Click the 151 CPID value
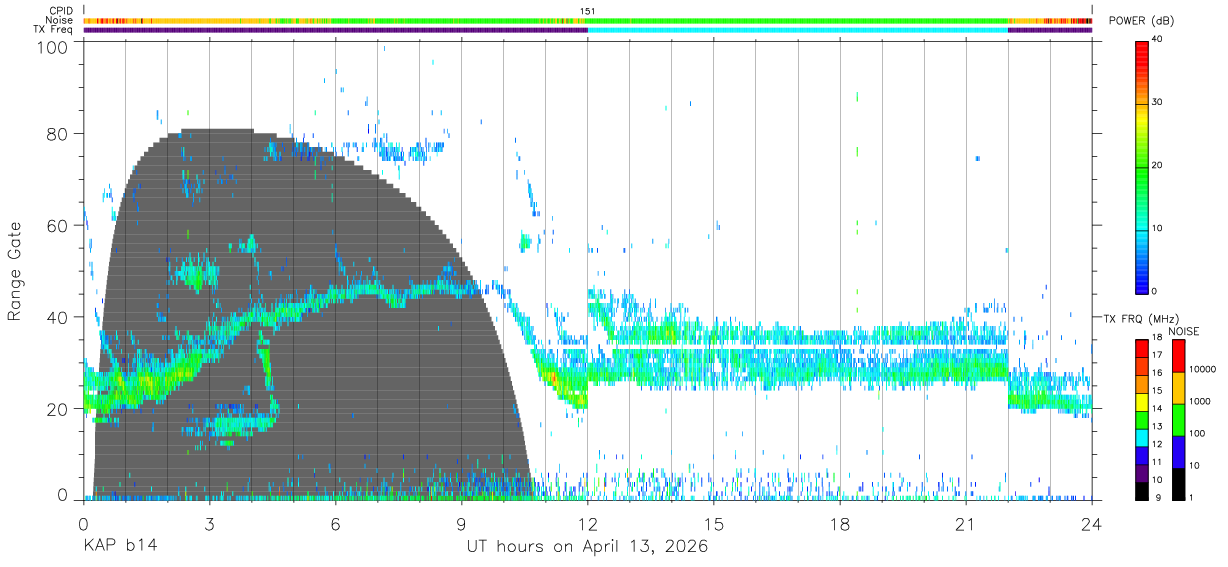This screenshot has height=567, width=1228. [588, 11]
